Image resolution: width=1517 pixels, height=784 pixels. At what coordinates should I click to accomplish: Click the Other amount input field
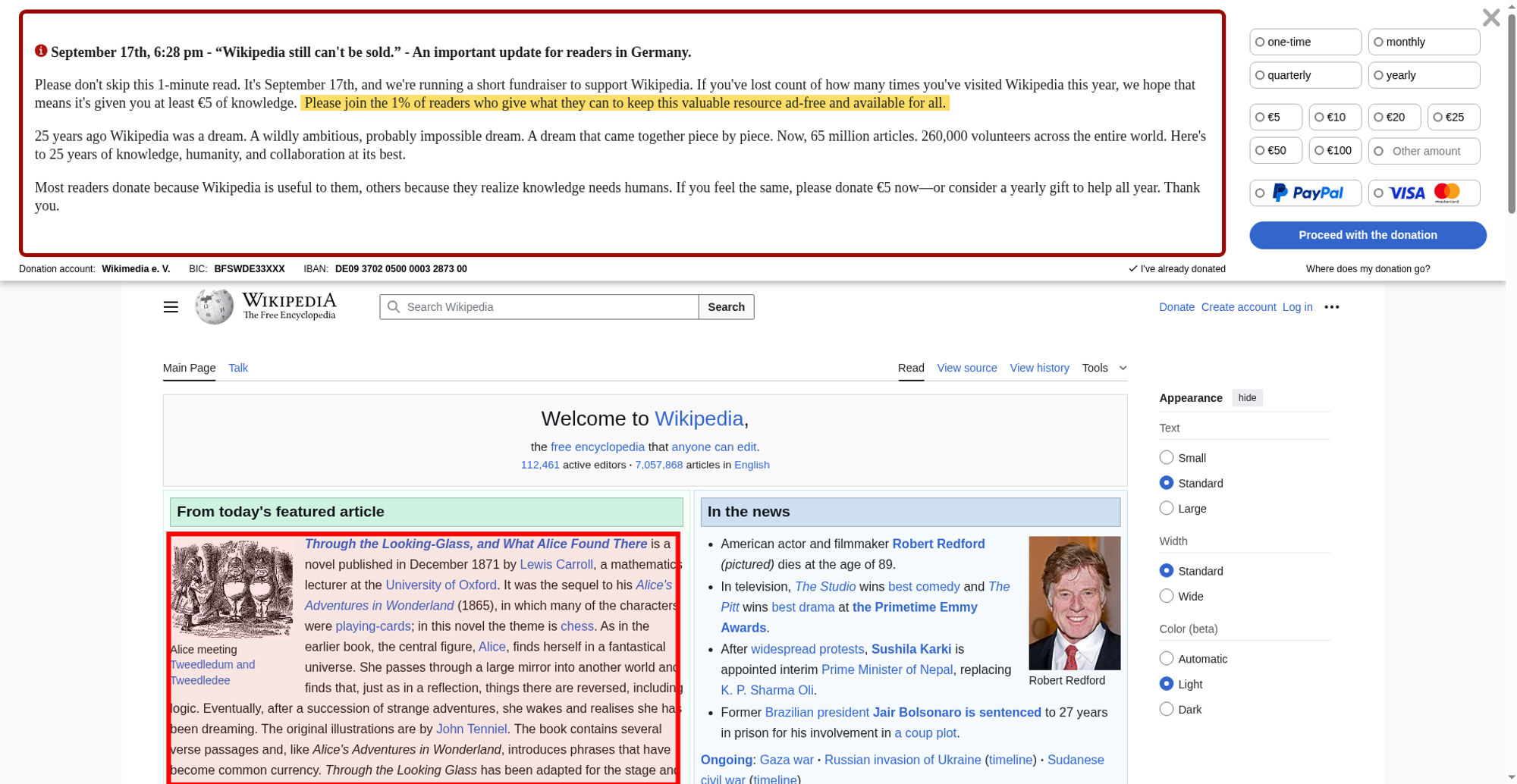[x=1424, y=151]
